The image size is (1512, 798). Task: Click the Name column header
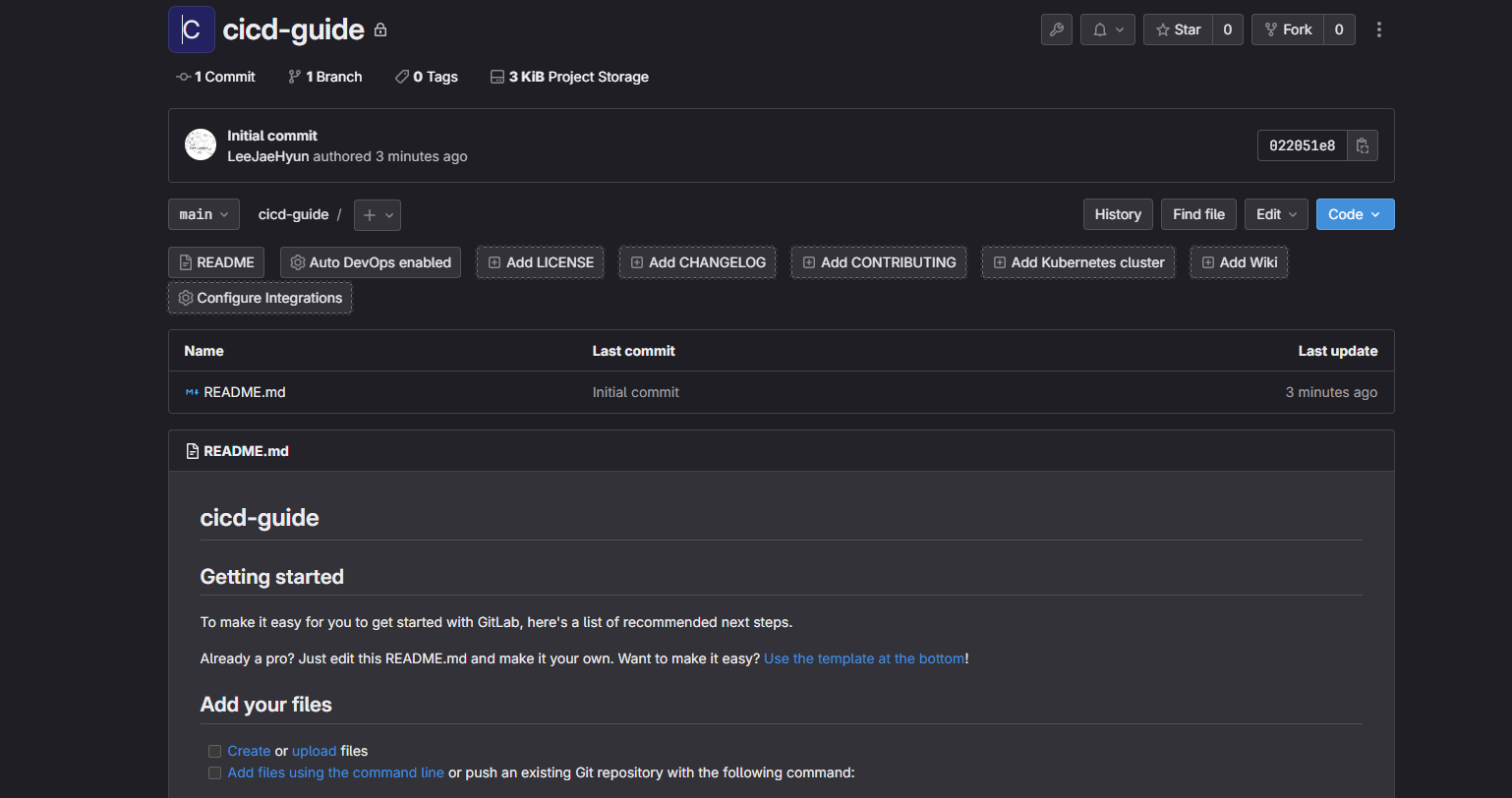[x=204, y=351]
